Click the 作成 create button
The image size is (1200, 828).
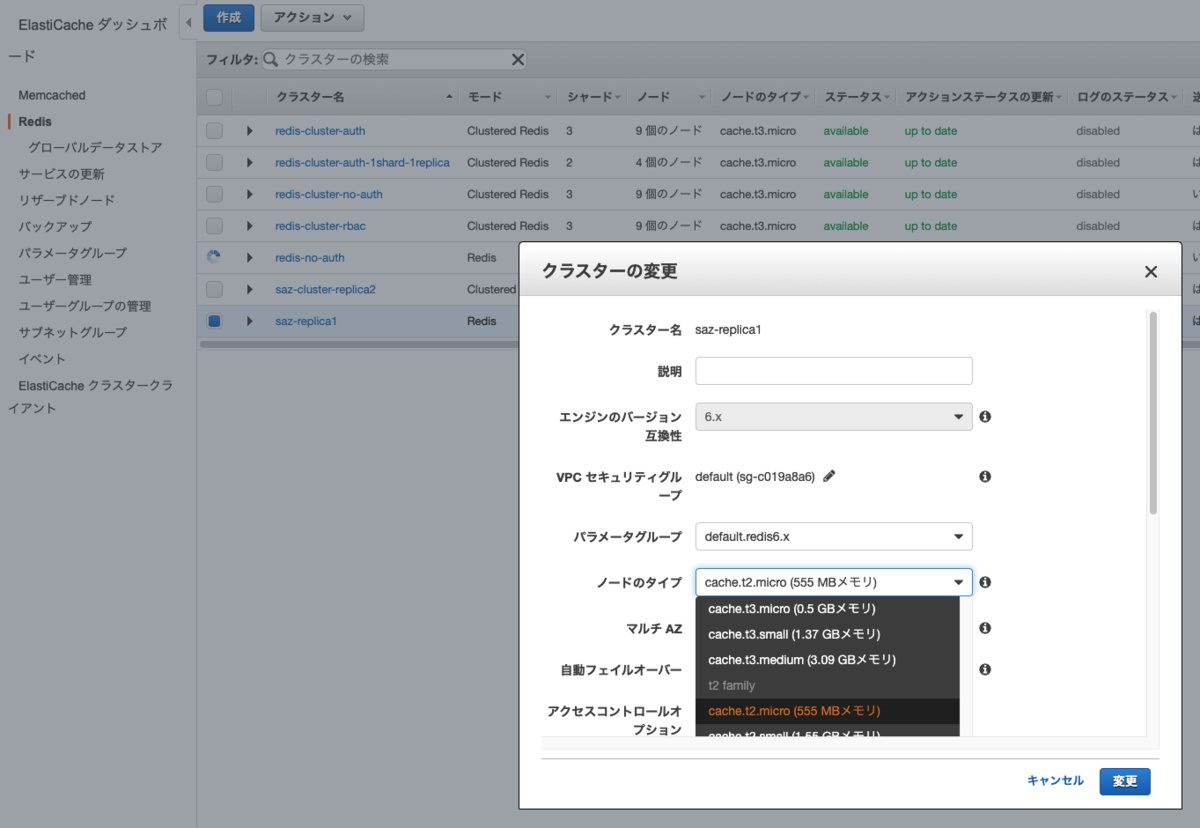point(228,18)
